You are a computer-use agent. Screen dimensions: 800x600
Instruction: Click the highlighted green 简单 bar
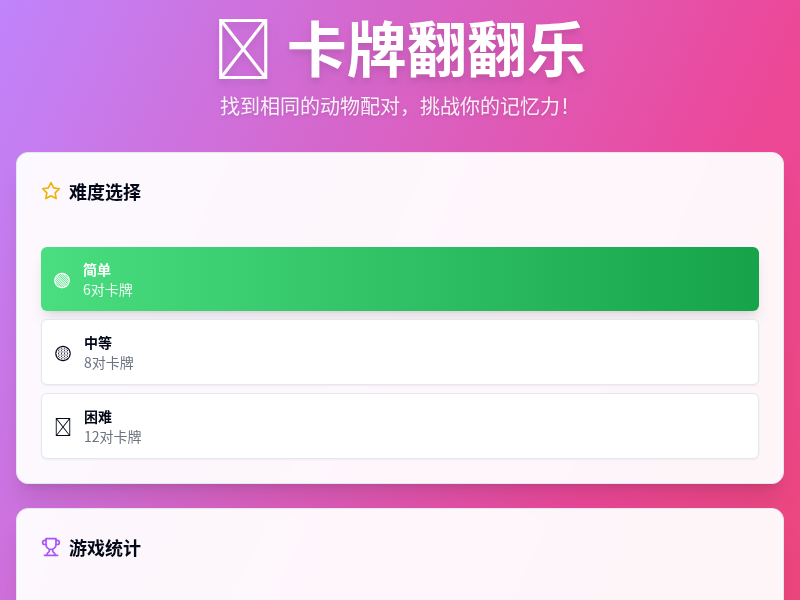tap(400, 279)
